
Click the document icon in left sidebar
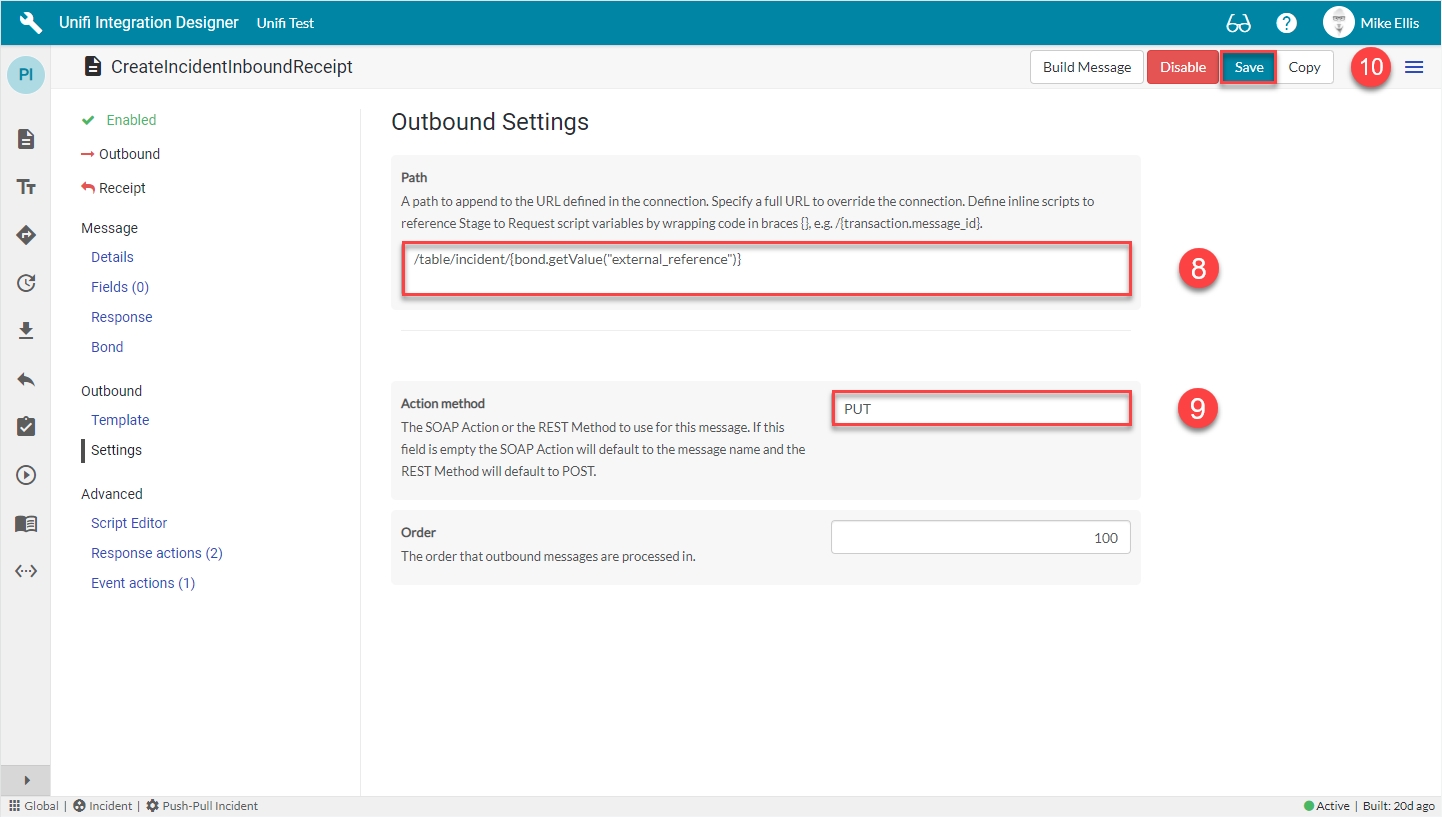coord(26,139)
